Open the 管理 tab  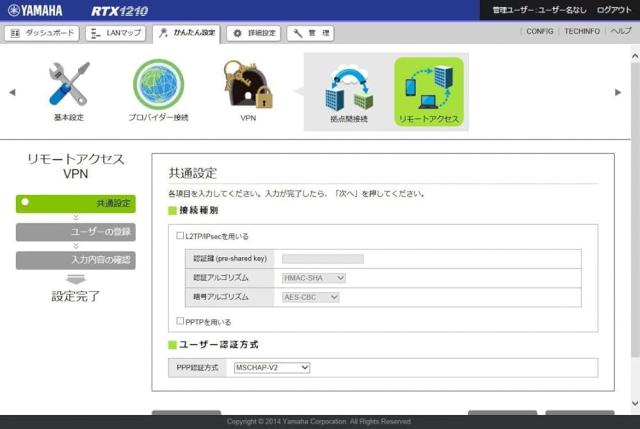point(311,33)
